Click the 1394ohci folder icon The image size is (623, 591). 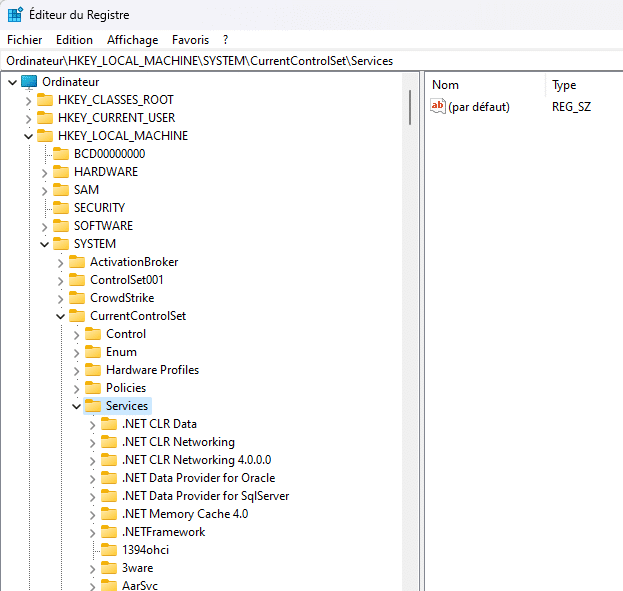109,550
